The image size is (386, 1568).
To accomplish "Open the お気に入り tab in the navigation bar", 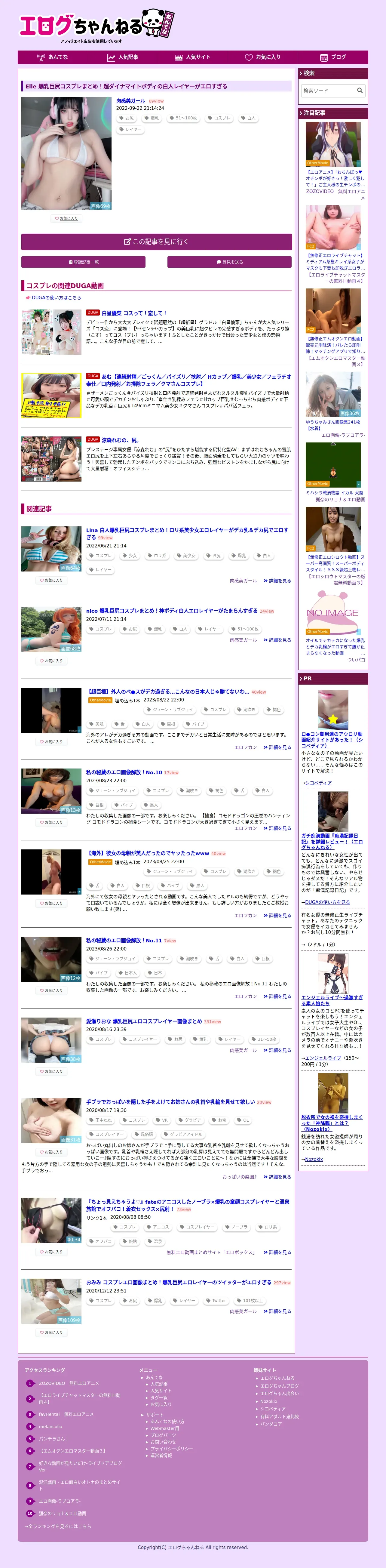I will pos(262,57).
